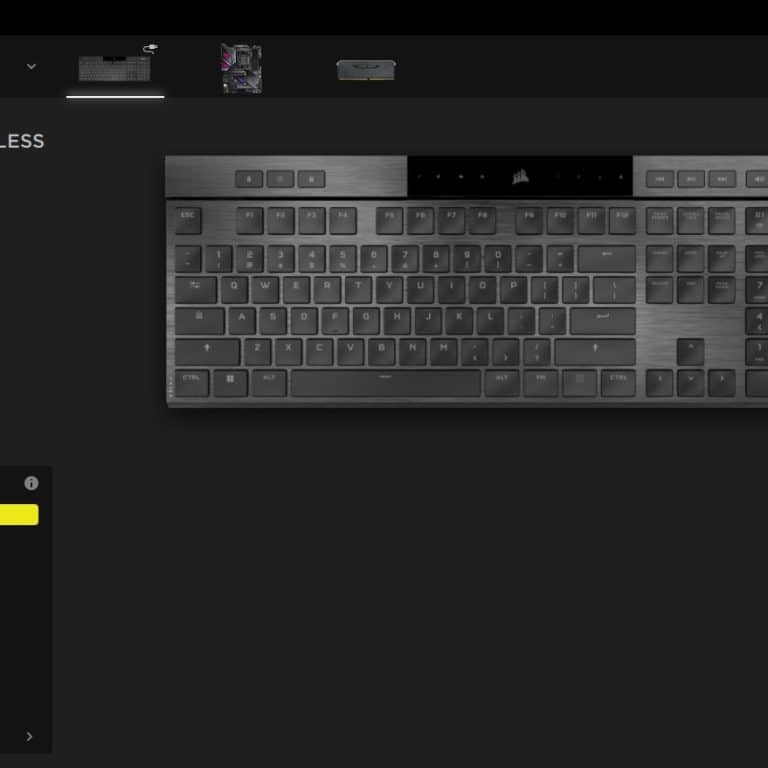
Task: Select the brightness key on the keyboard top bar
Action: pyautogui.click(x=280, y=179)
